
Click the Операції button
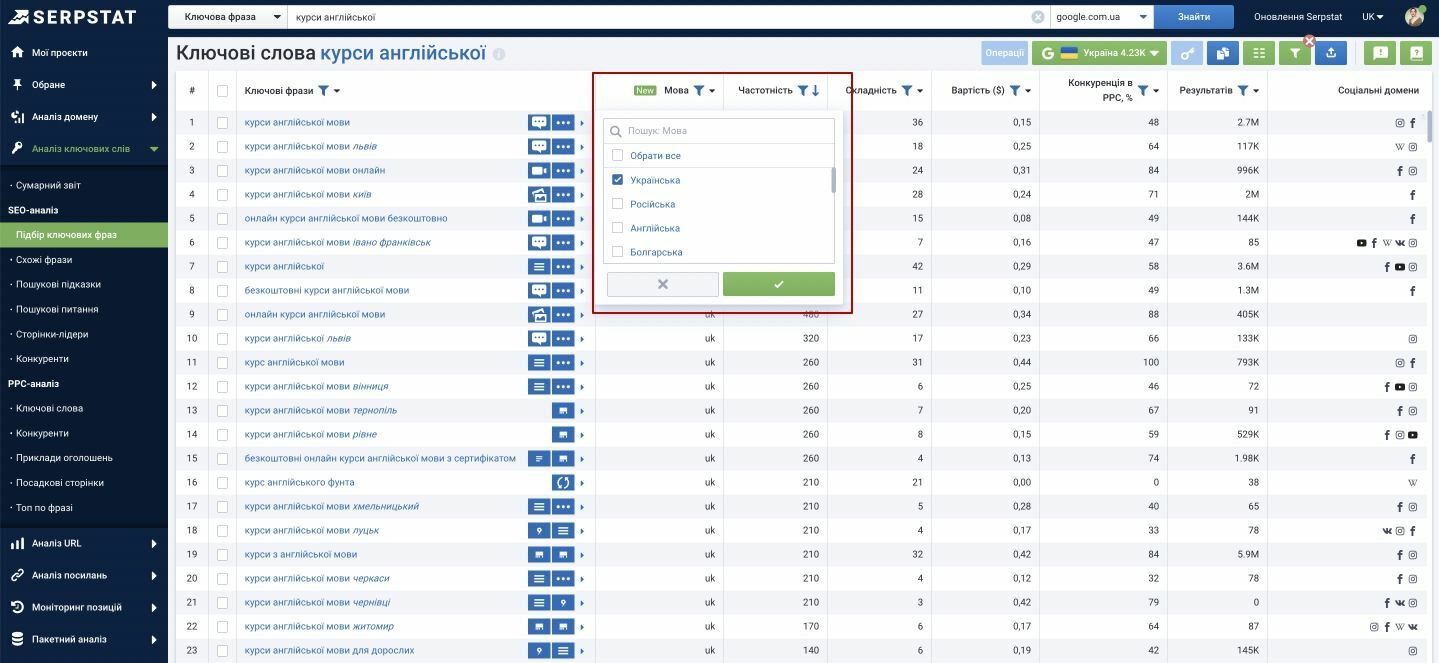[1004, 53]
